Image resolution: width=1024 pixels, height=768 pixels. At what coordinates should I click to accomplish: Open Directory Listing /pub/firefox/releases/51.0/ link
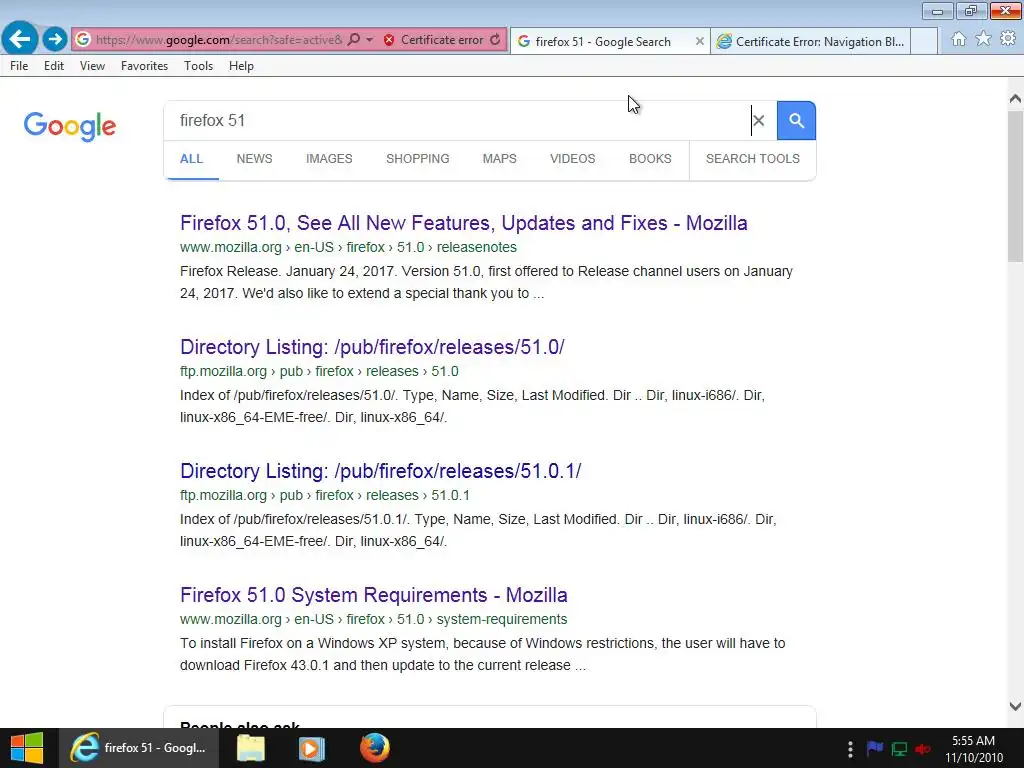click(372, 347)
